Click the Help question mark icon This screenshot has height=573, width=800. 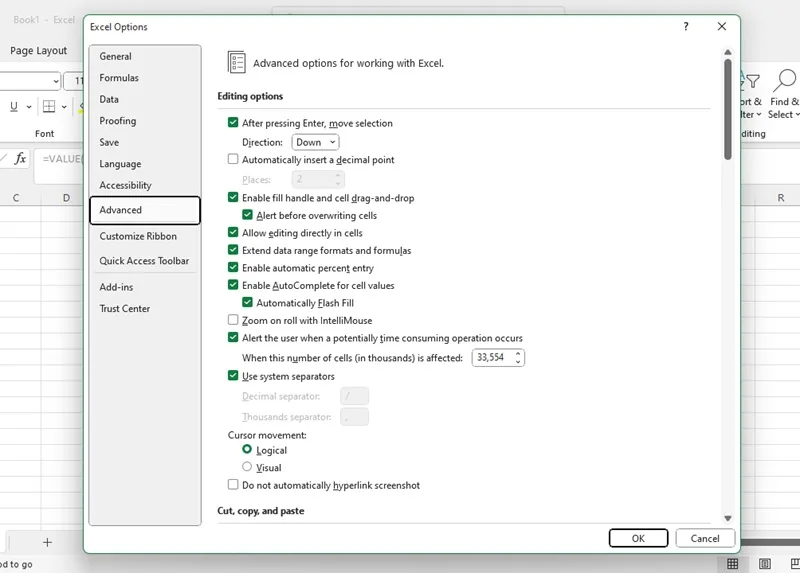[x=686, y=27]
